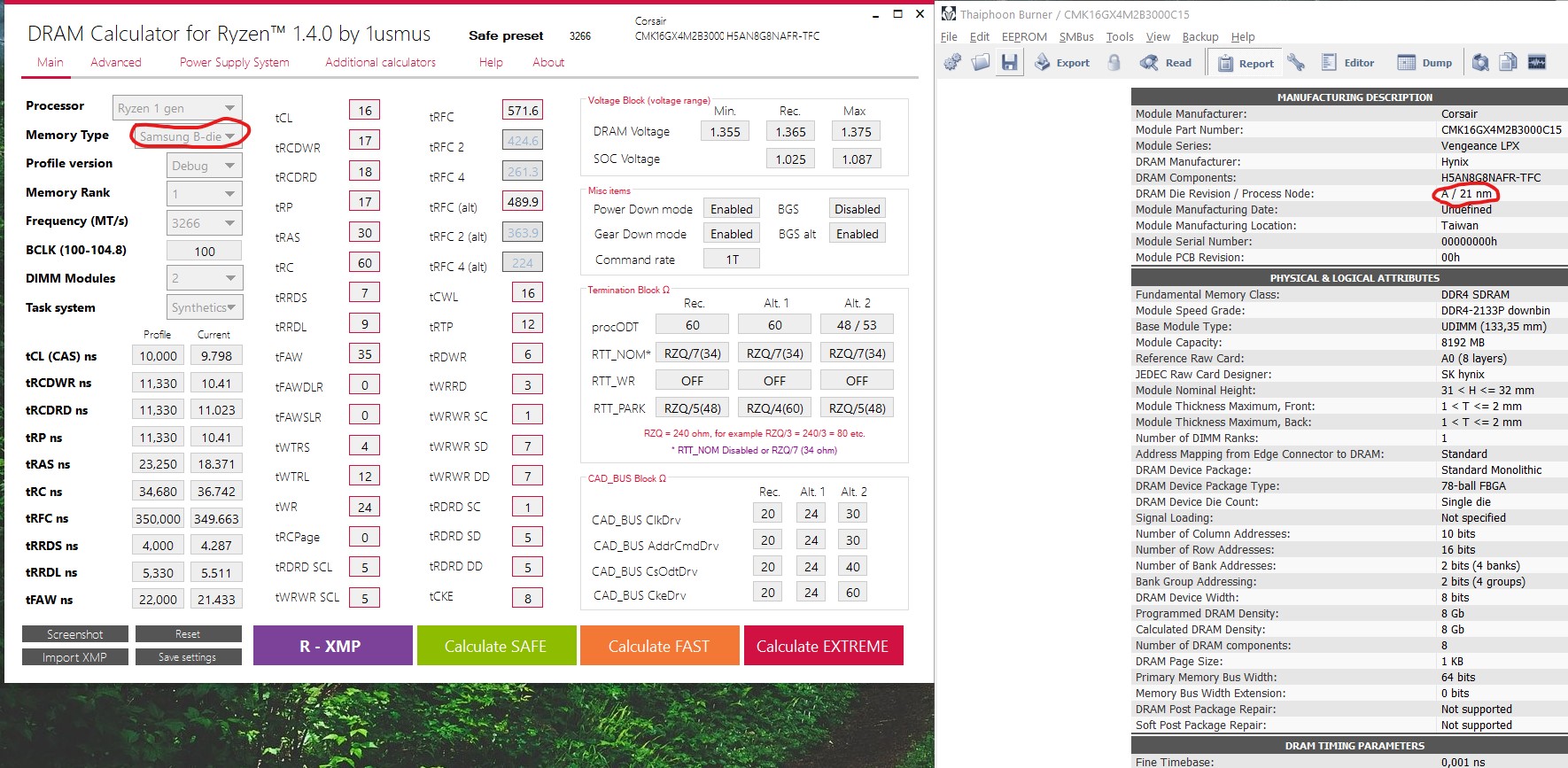Viewport: 1568px width, 768px height.
Task: Open the File menu in Thaiphoon Burner
Action: [949, 36]
